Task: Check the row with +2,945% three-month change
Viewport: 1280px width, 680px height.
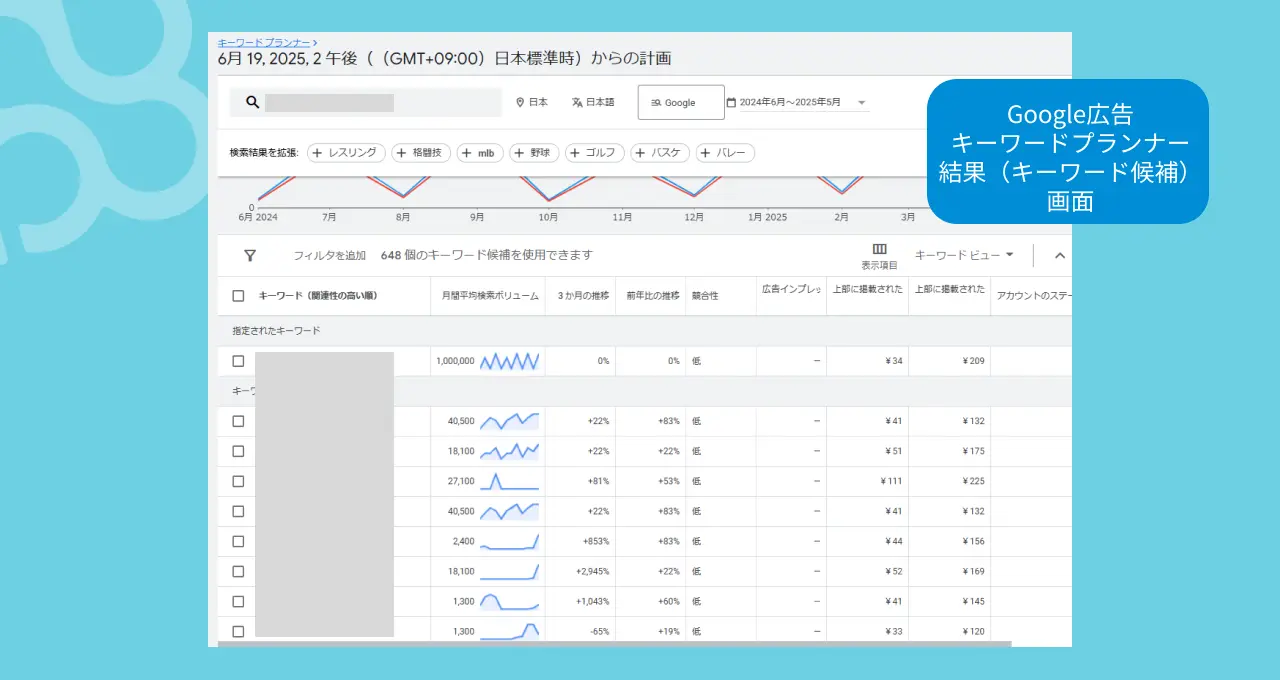Action: (x=238, y=571)
